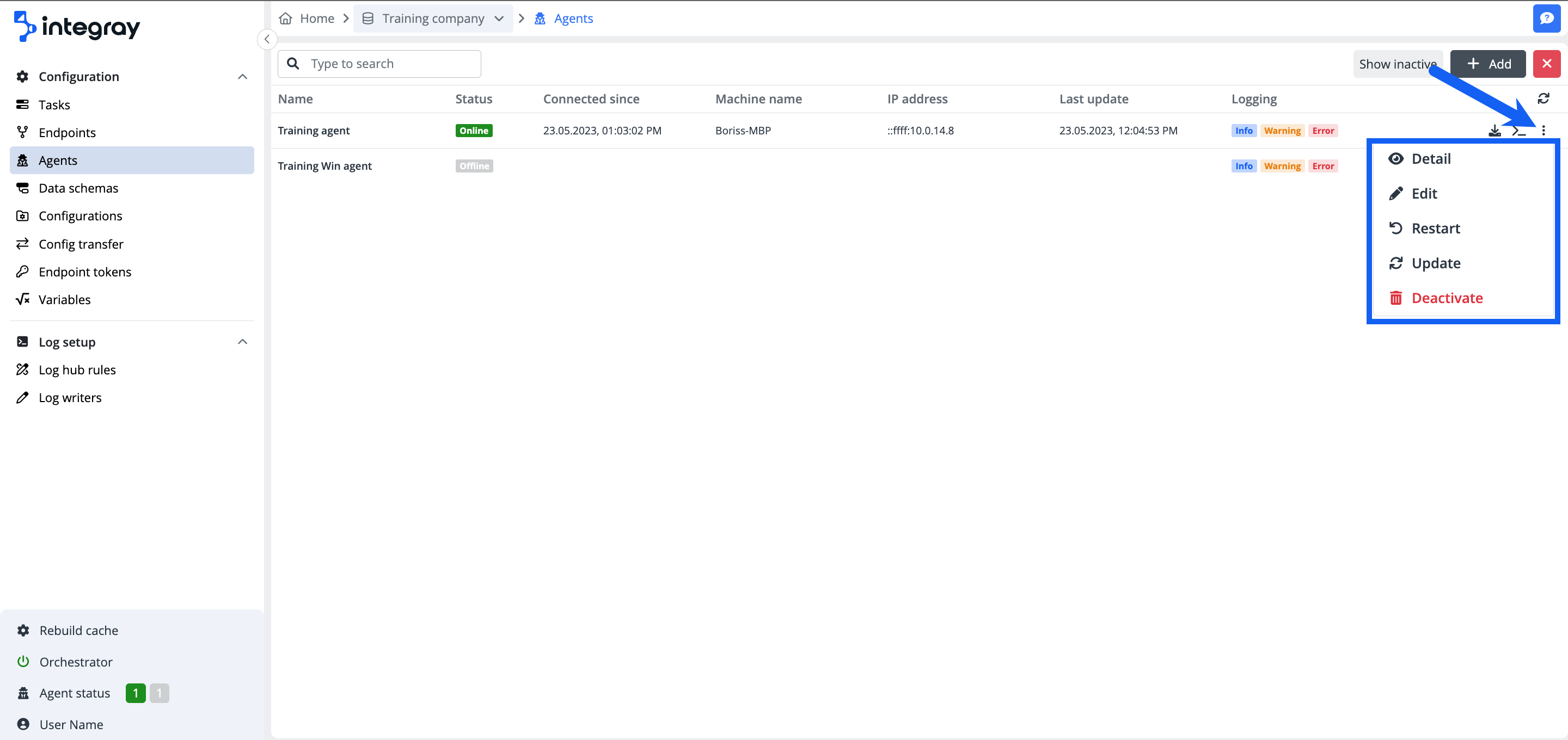
Task: Click the refresh icon above the agents table
Action: 1543,98
